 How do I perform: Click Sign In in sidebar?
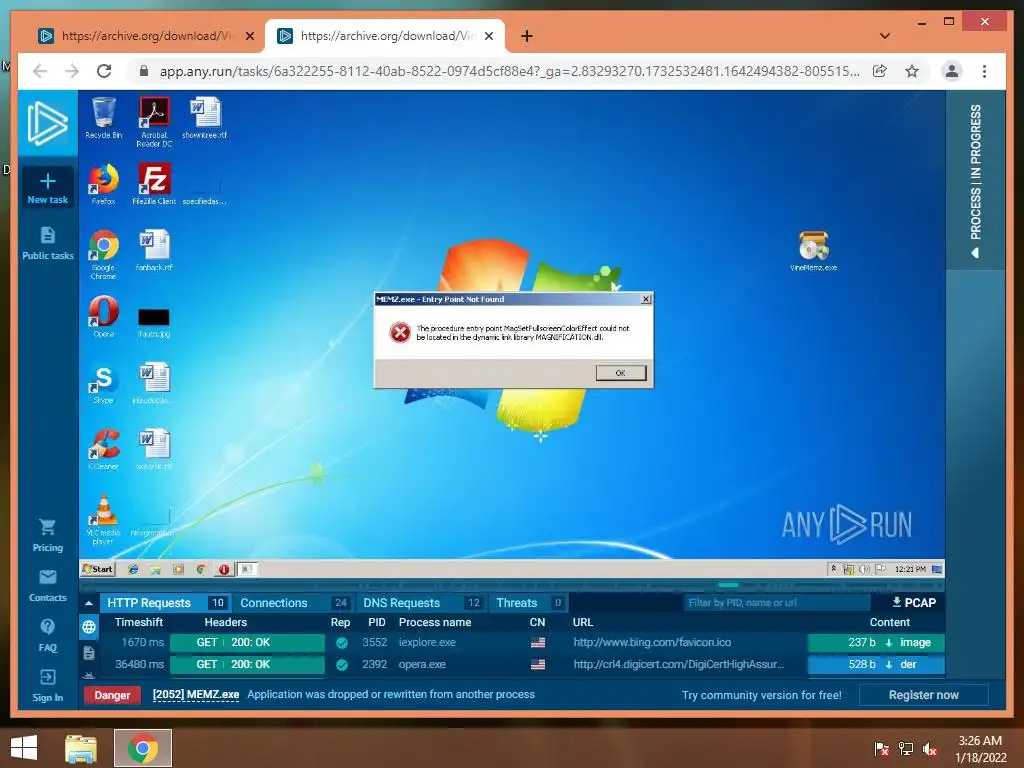click(x=48, y=686)
